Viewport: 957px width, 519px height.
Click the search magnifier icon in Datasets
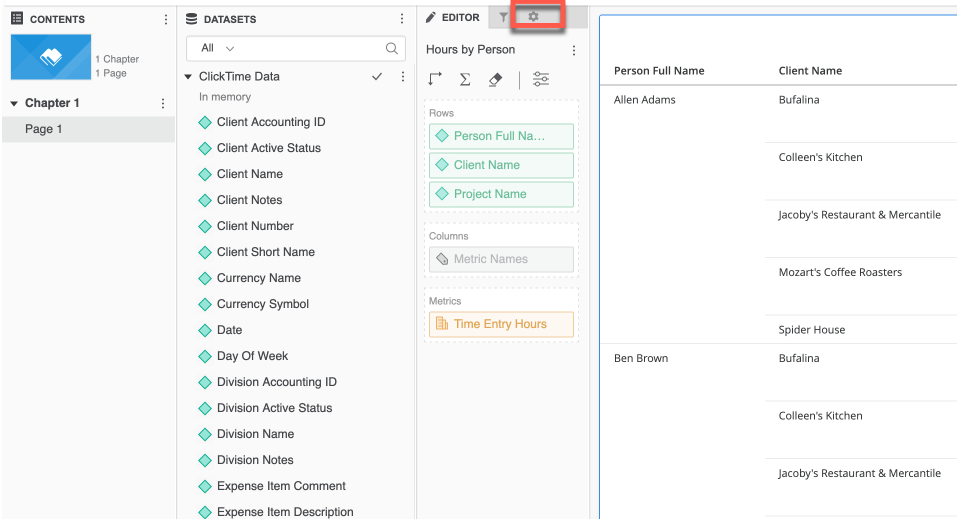392,48
